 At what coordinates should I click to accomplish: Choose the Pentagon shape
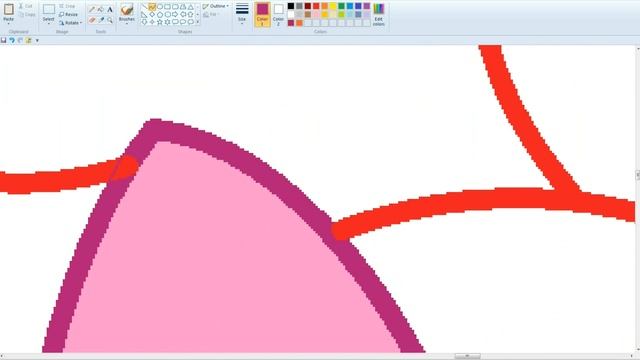click(x=160, y=14)
